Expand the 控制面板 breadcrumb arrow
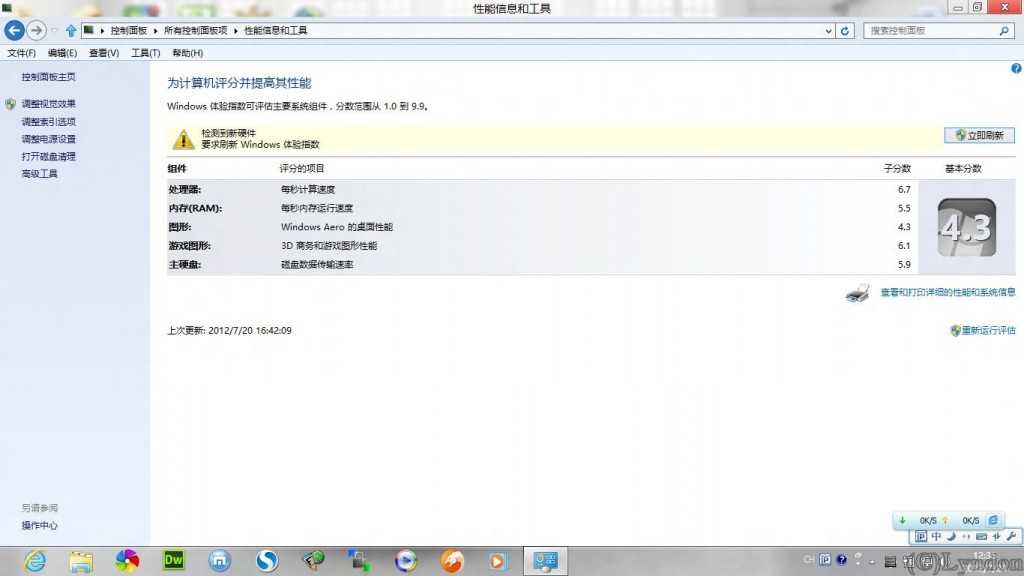The image size is (1024, 576). [x=155, y=31]
